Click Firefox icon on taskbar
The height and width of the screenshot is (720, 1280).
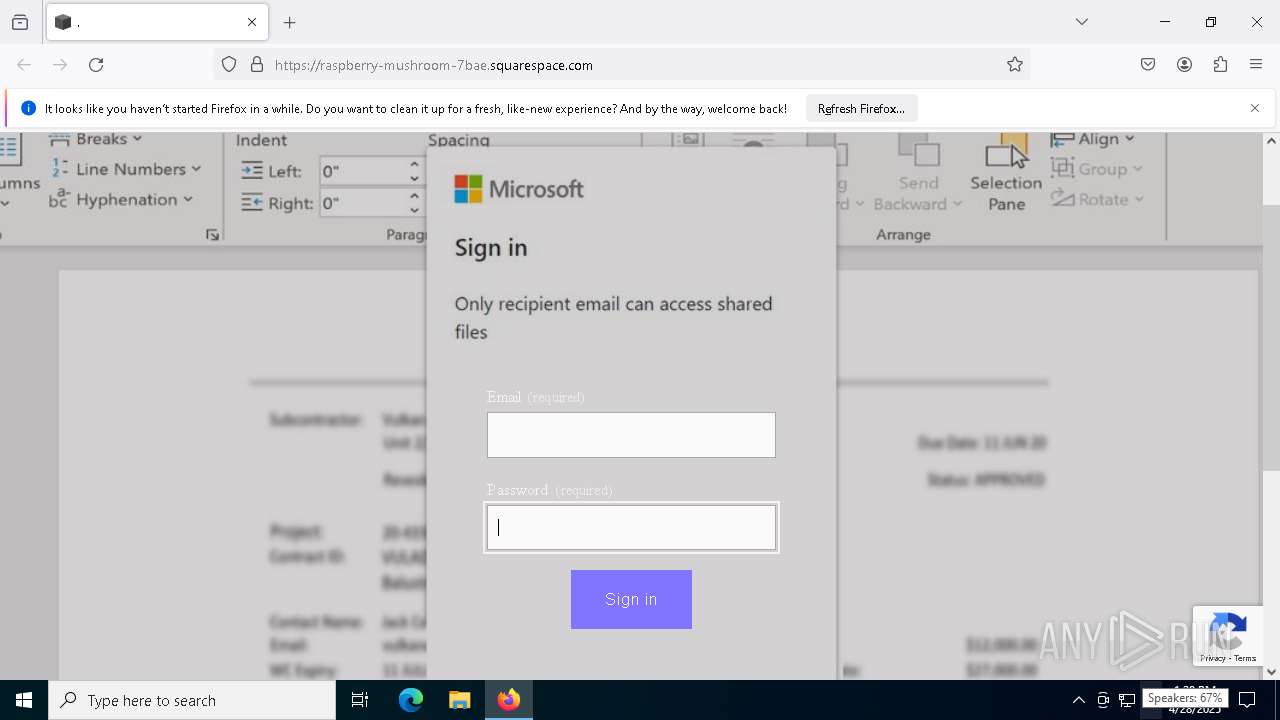point(509,700)
